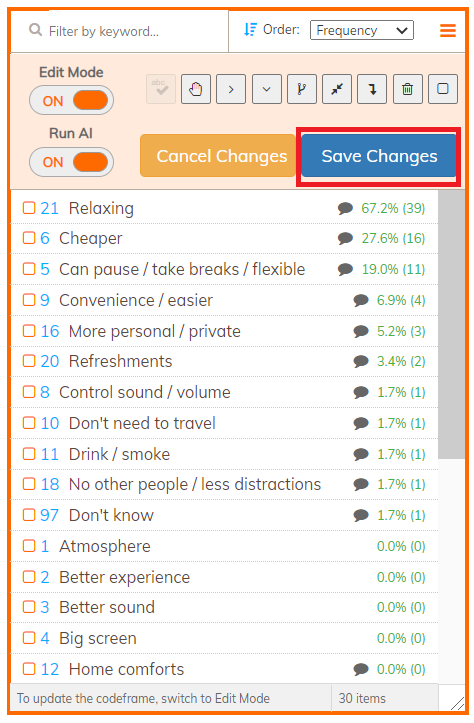Toggle the Run AI switch
This screenshot has height=723, width=474.
71,162
